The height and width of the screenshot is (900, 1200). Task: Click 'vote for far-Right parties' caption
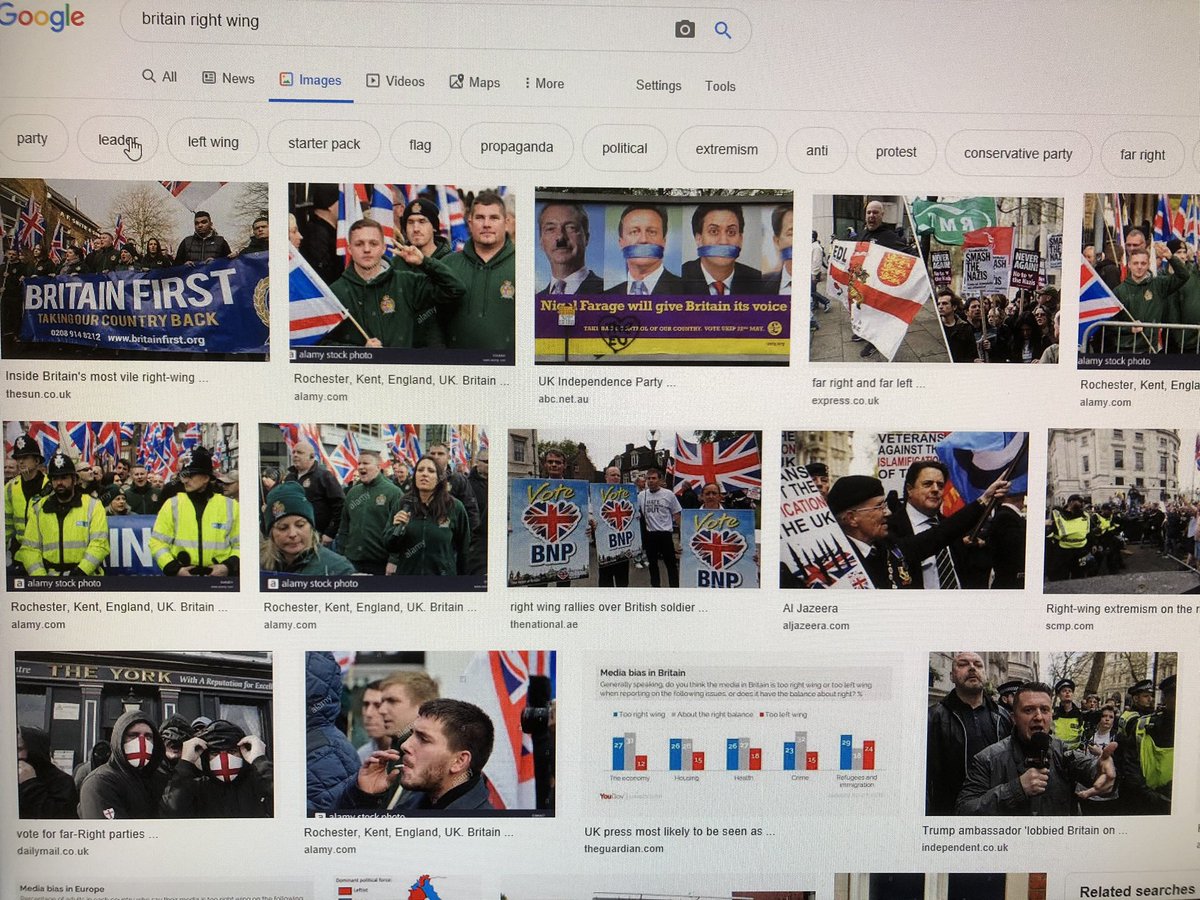88,834
